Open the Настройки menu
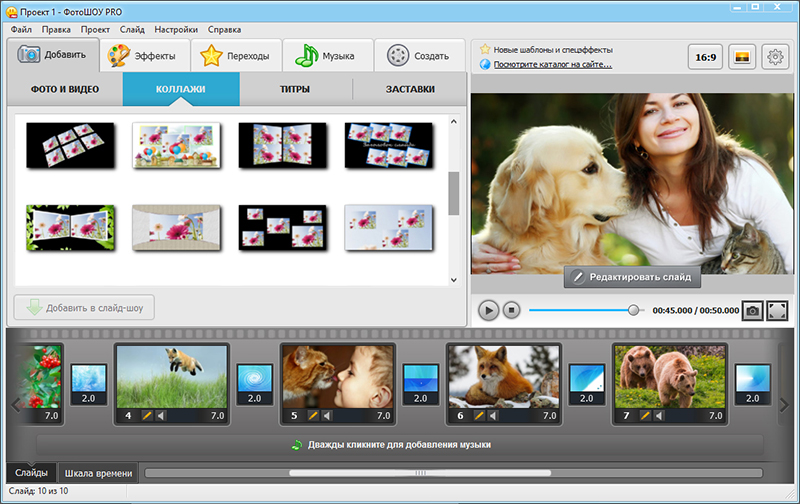The width and height of the screenshot is (800, 504). pyautogui.click(x=176, y=30)
